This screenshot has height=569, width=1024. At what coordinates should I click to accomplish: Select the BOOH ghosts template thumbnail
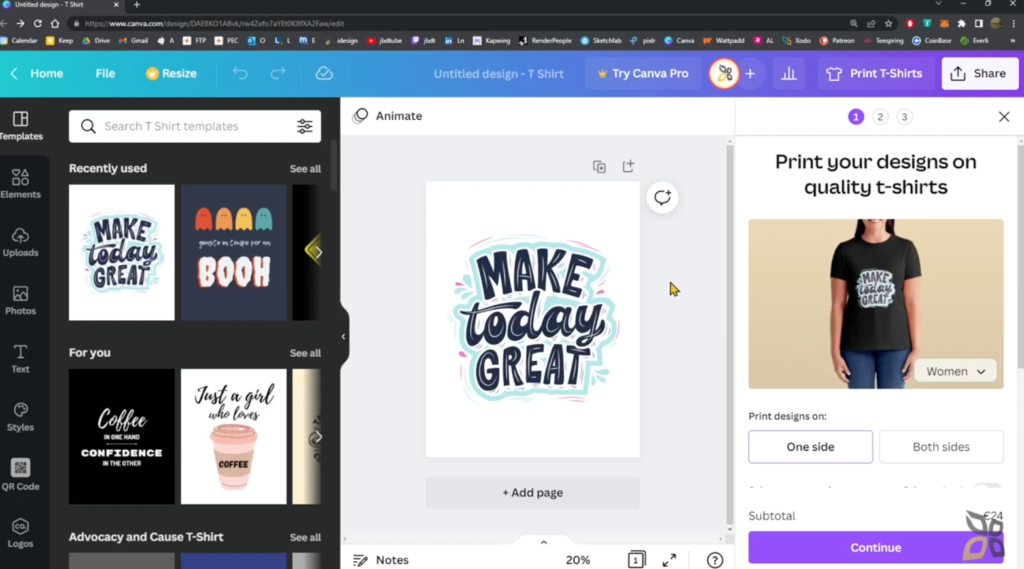pyautogui.click(x=233, y=252)
